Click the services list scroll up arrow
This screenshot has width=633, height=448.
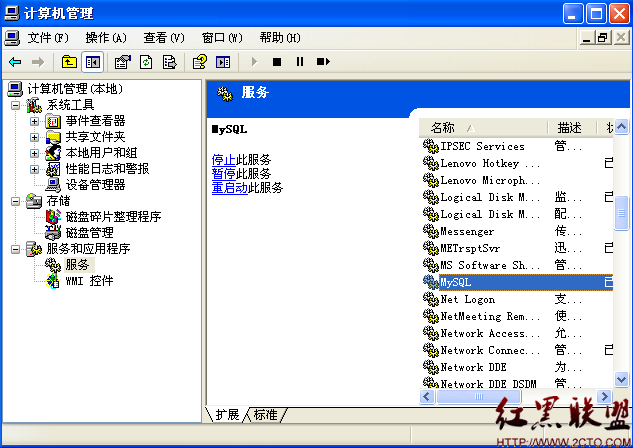(x=621, y=127)
